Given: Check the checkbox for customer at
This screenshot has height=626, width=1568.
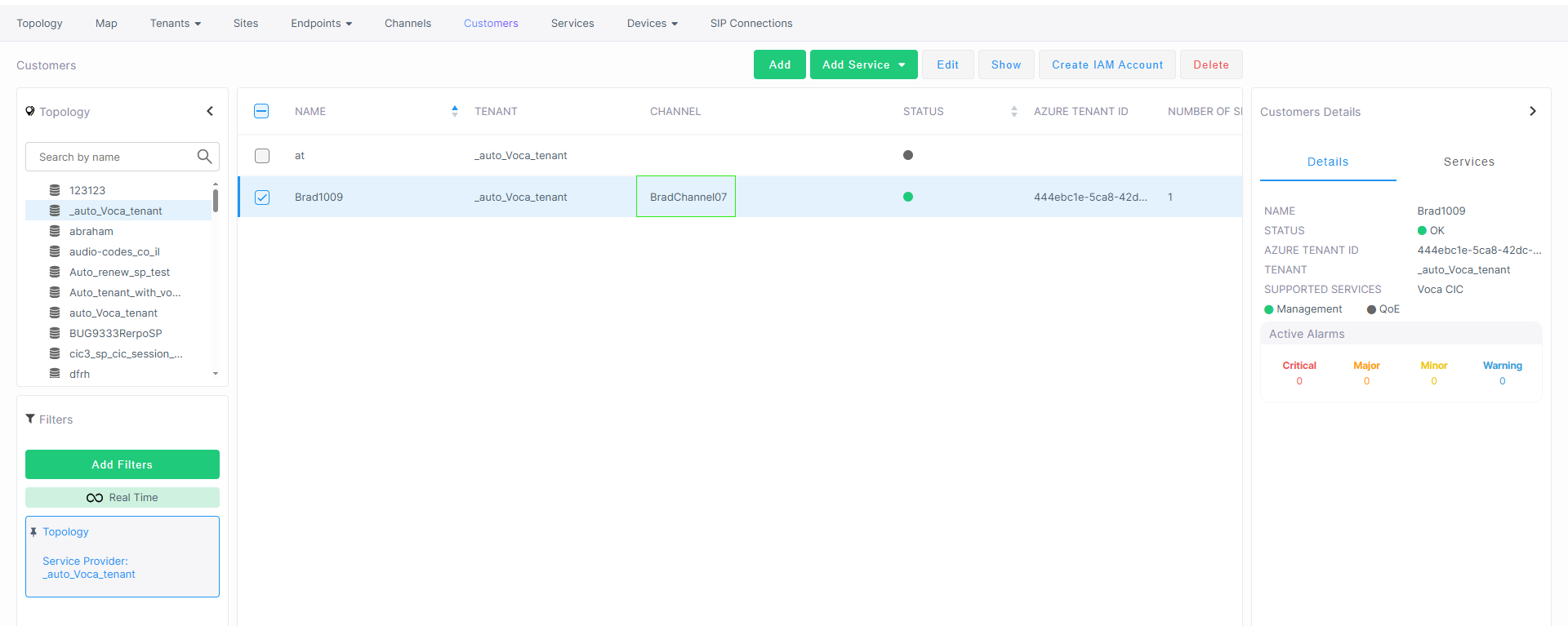Looking at the screenshot, I should pyautogui.click(x=262, y=155).
